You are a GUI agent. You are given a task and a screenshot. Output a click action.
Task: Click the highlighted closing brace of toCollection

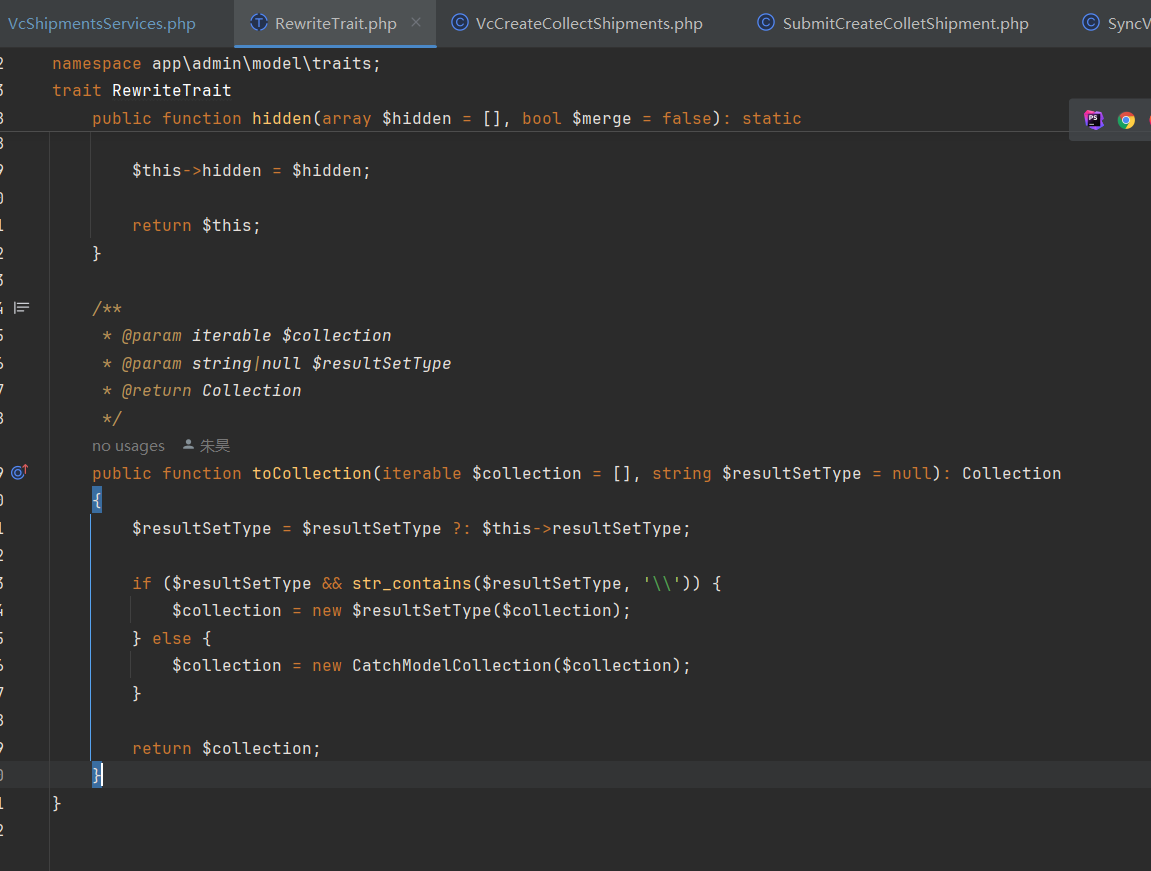point(97,775)
